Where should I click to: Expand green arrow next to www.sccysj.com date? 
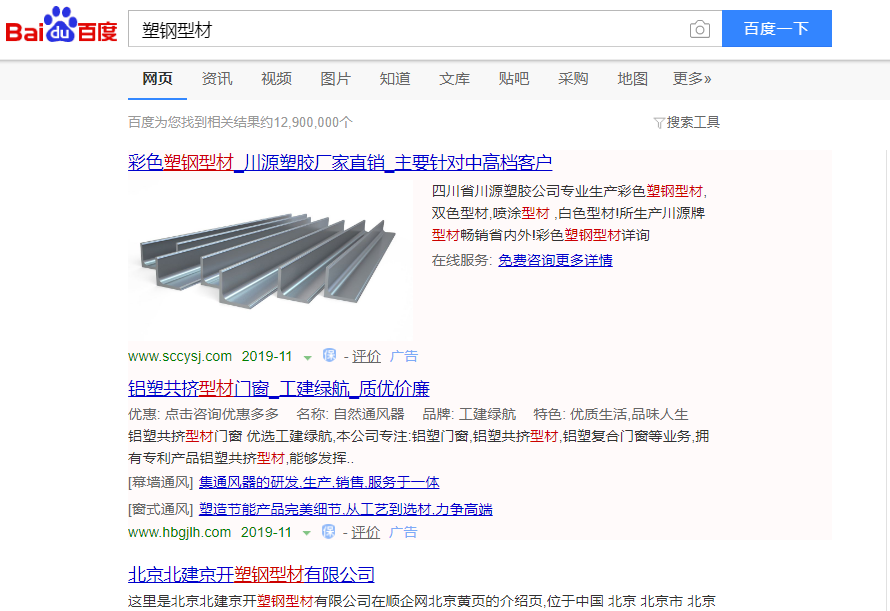tap(307, 357)
